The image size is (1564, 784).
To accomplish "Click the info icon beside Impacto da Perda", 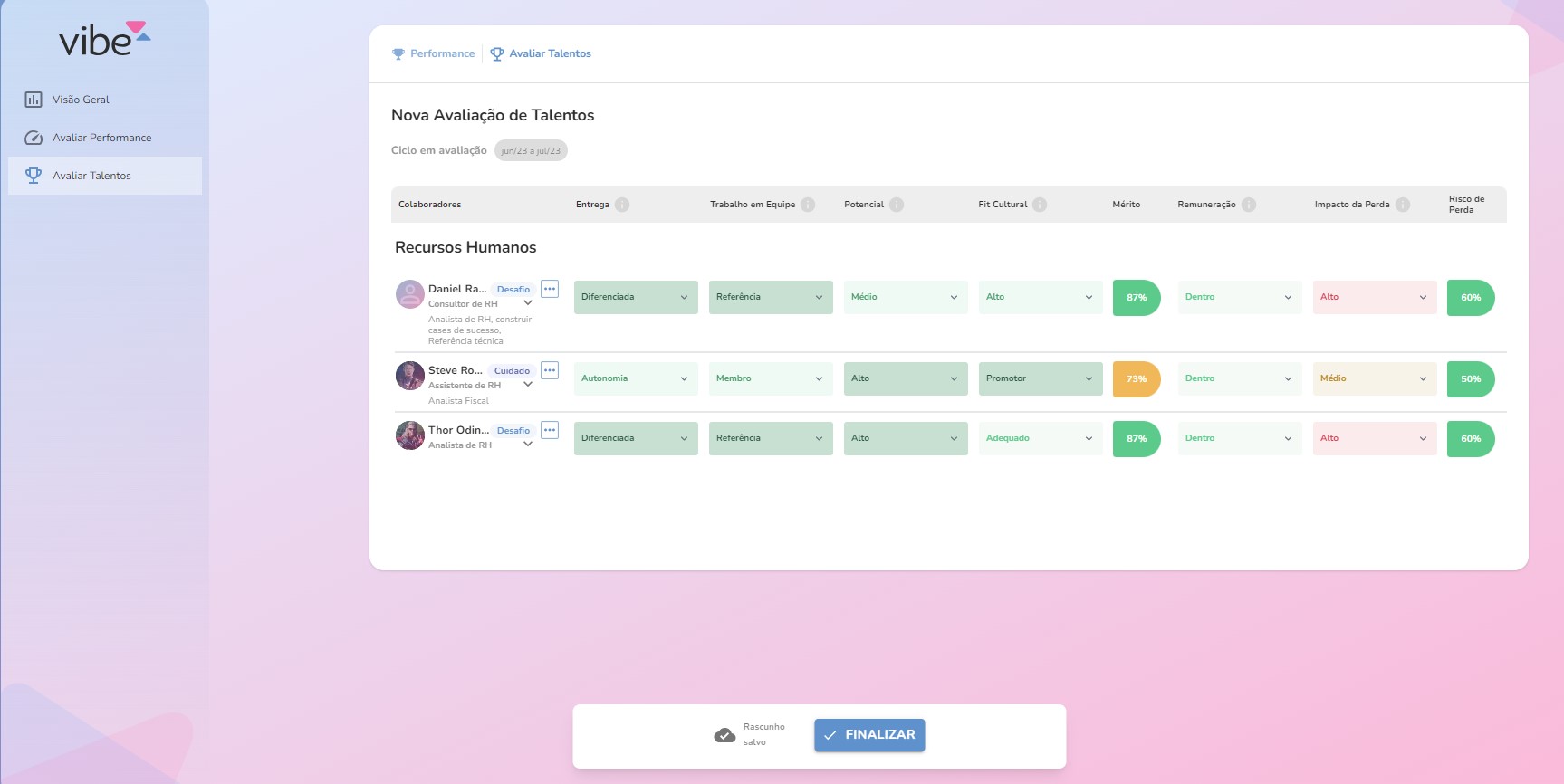I will [x=1403, y=205].
